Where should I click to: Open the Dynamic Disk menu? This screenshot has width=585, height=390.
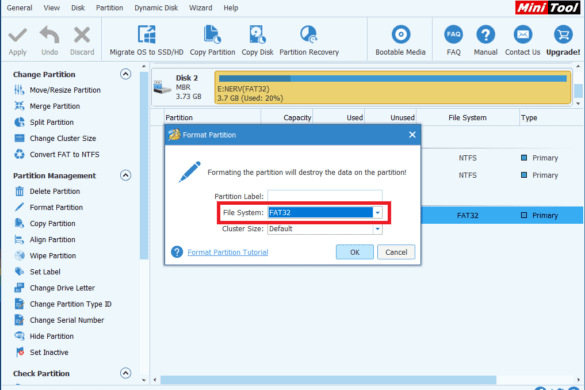point(156,7)
